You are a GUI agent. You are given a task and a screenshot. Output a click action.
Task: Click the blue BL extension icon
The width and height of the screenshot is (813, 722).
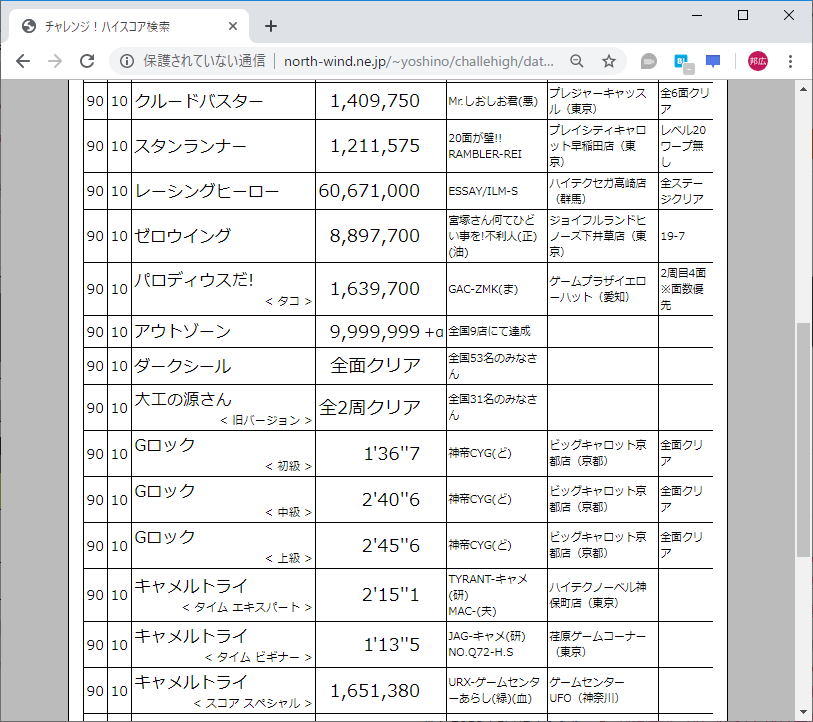pos(680,61)
